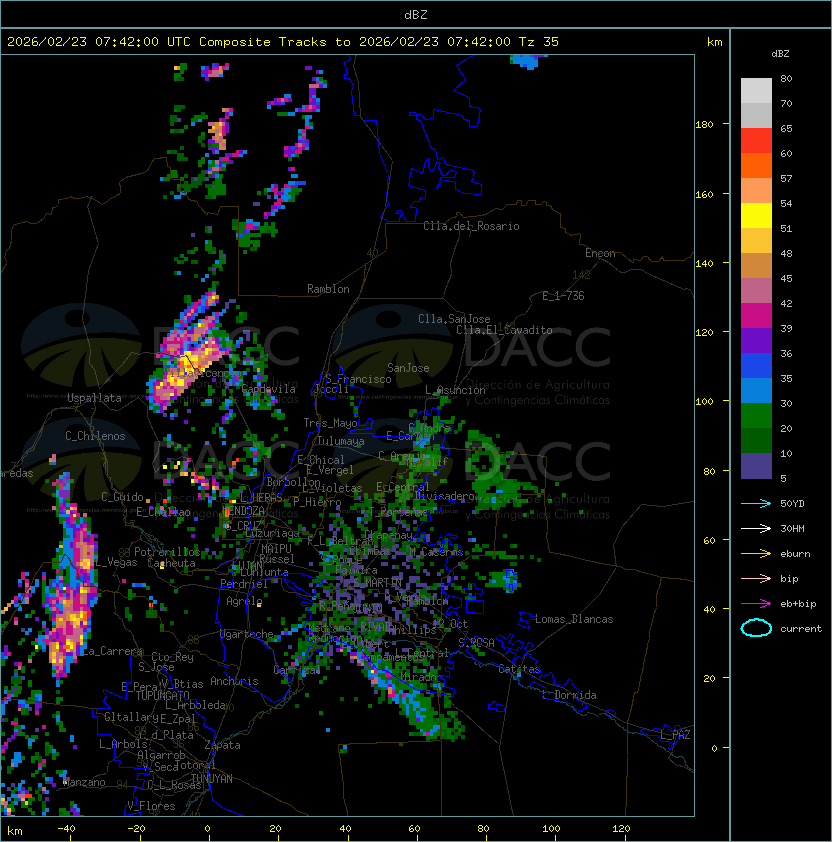Click the 'eburn' legend label
Image resolution: width=832 pixels, height=842 pixels.
795,554
